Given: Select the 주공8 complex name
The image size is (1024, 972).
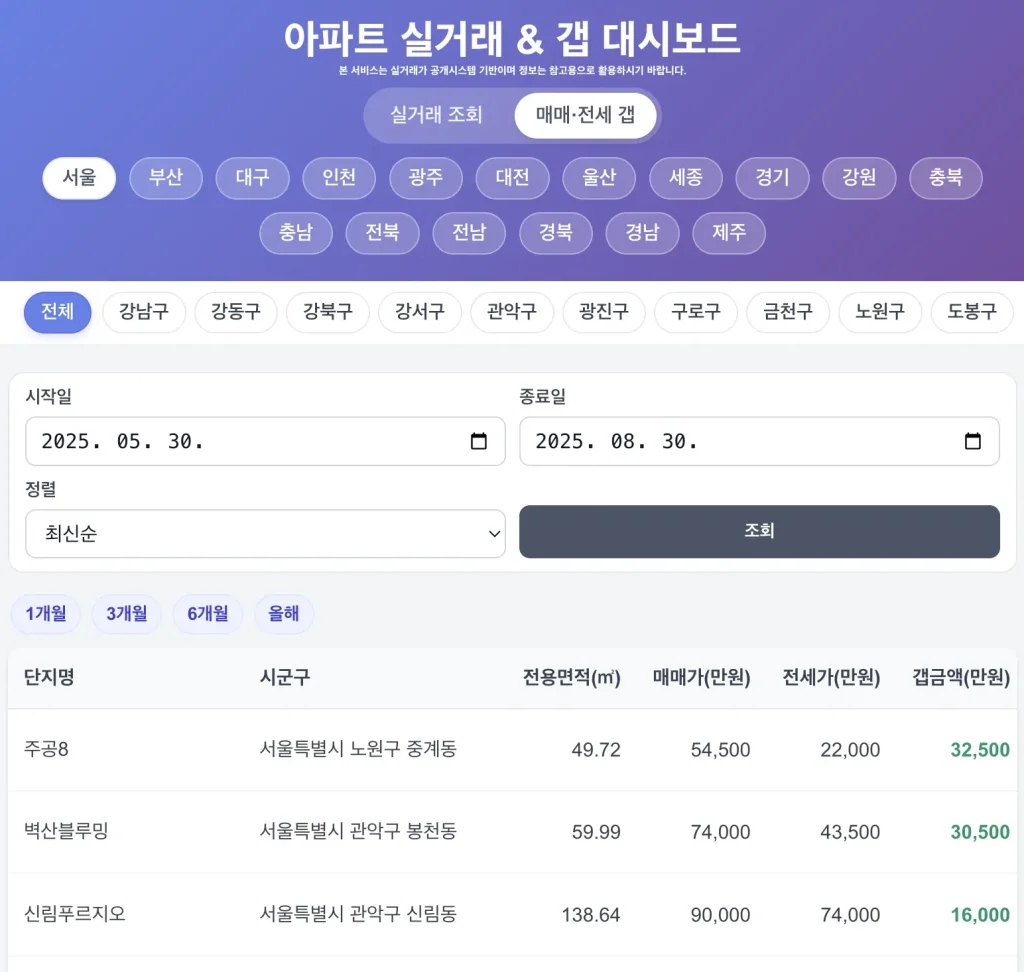Looking at the screenshot, I should tap(46, 749).
